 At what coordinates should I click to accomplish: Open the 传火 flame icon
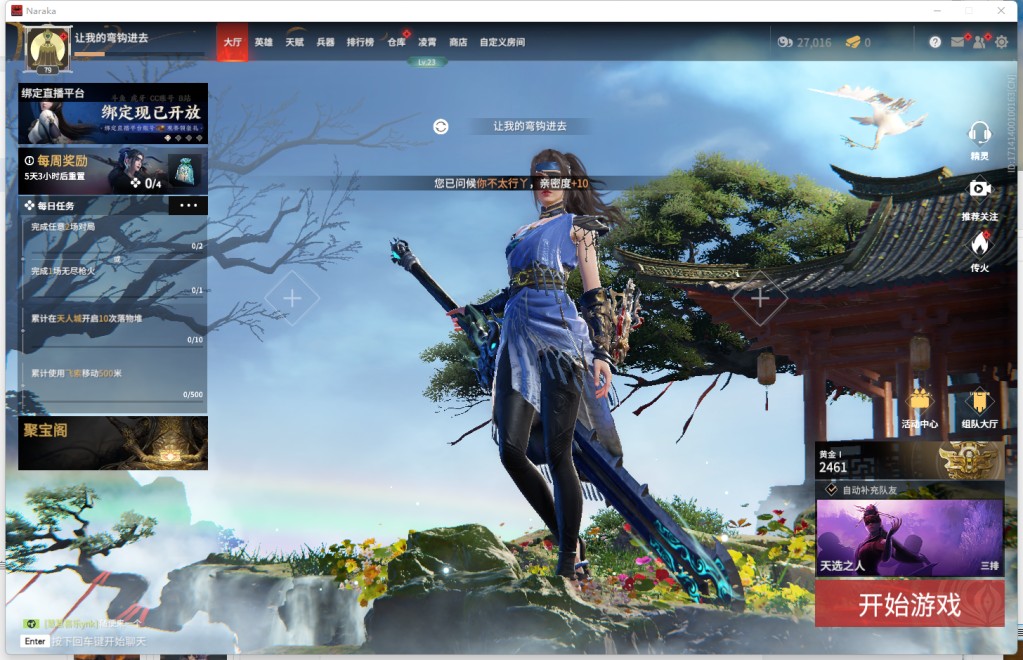click(979, 245)
